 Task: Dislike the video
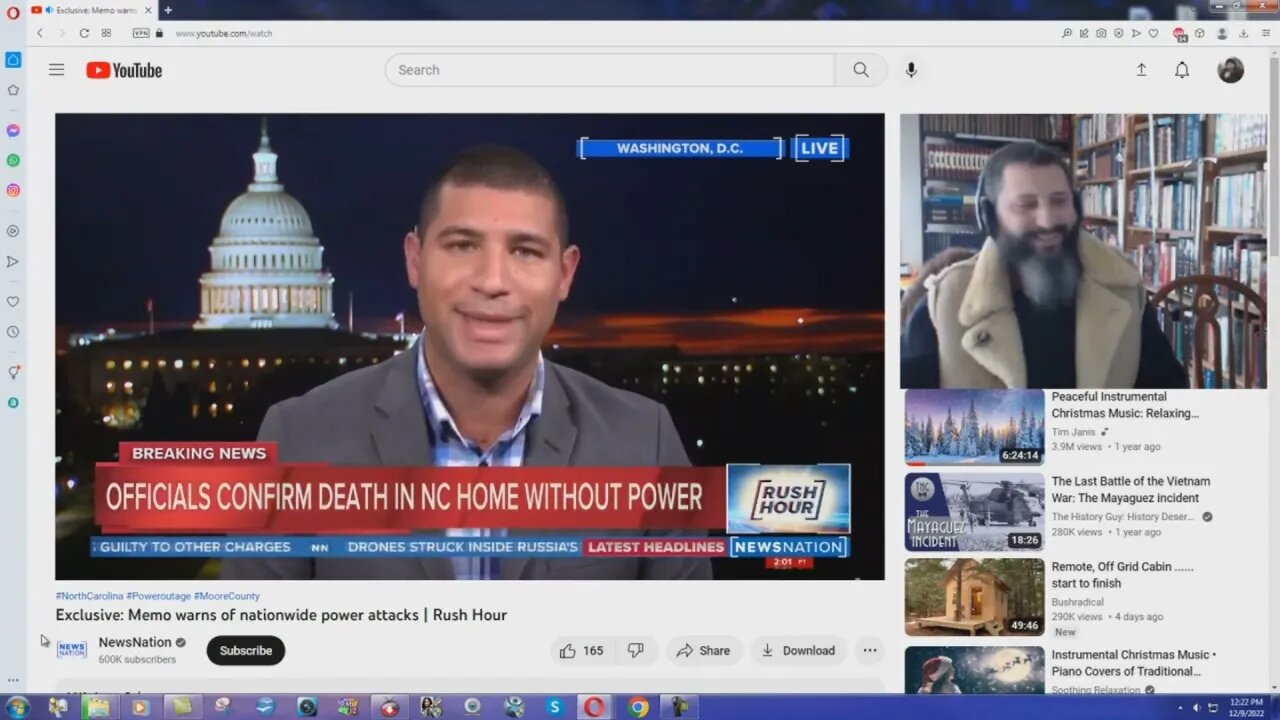636,650
